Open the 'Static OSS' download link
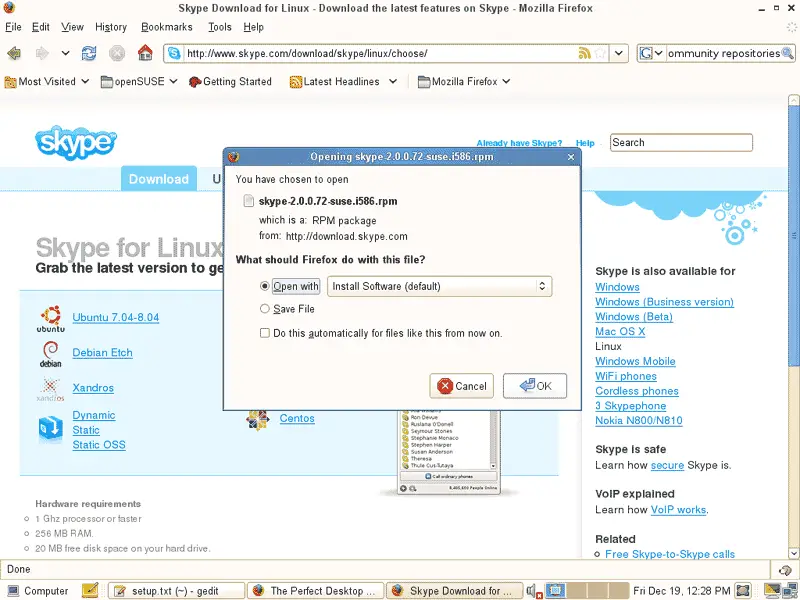The height and width of the screenshot is (600, 800). coord(99,445)
